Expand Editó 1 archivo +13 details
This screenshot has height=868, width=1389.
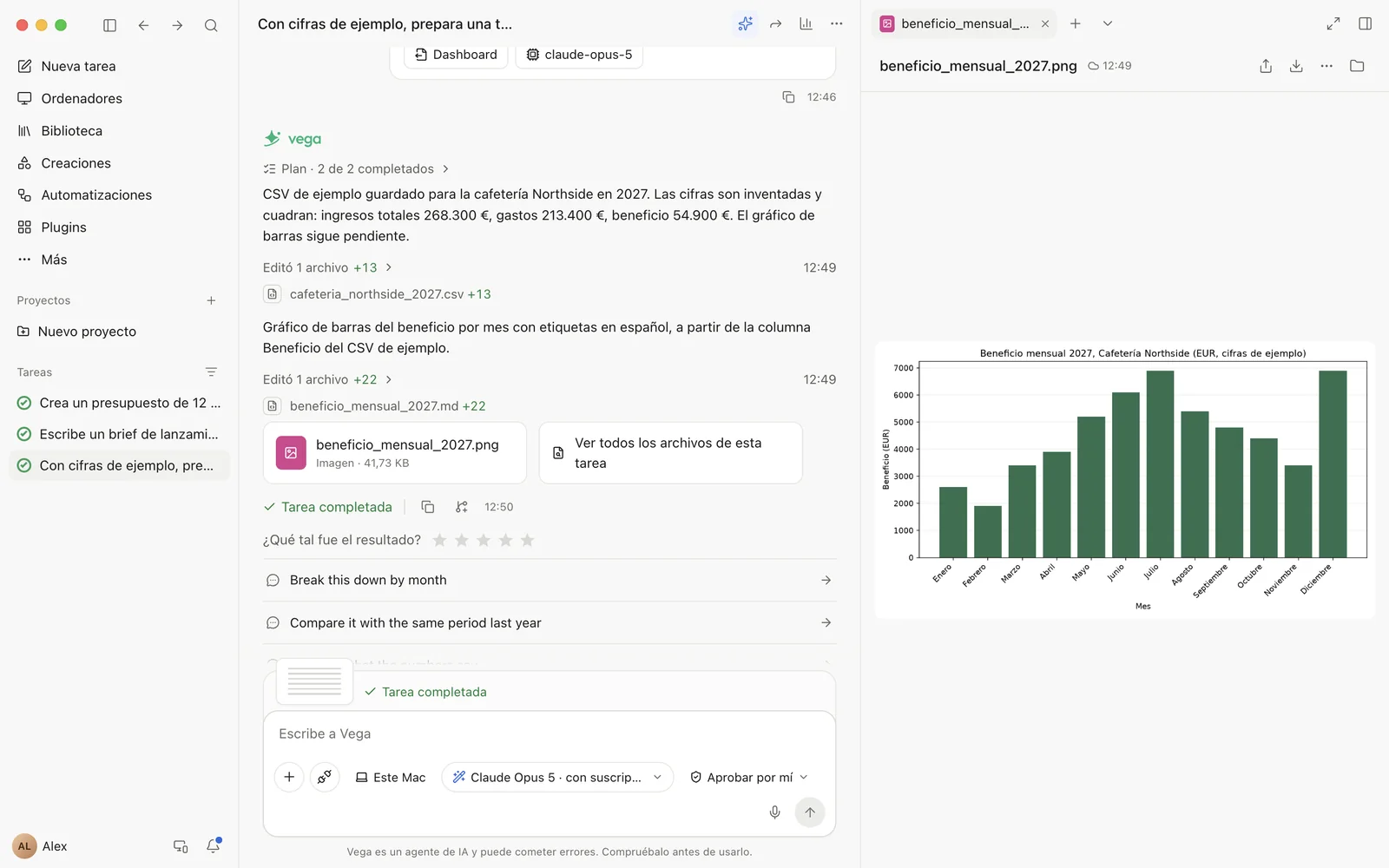click(x=327, y=267)
